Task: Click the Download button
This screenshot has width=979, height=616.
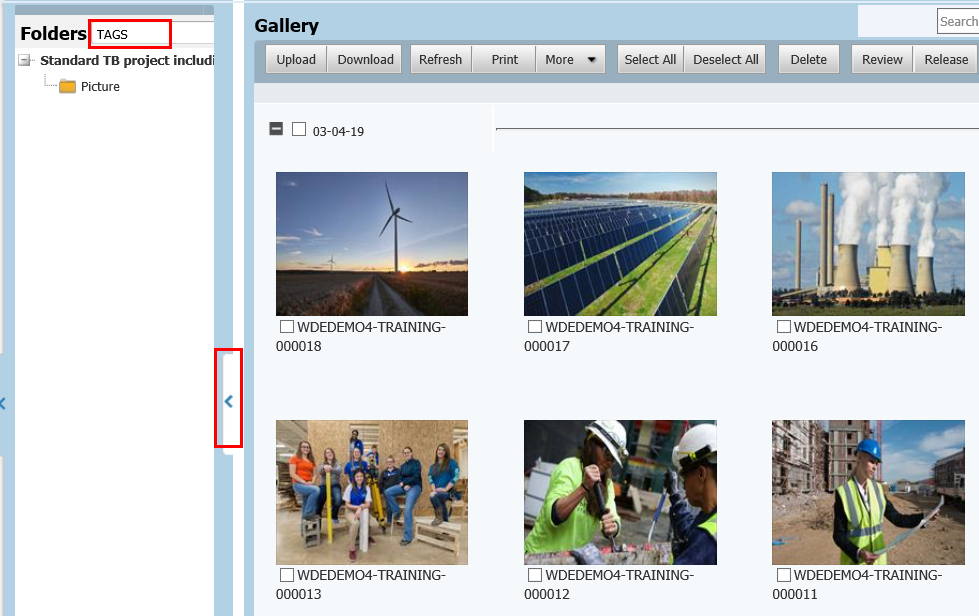Action: pos(364,59)
